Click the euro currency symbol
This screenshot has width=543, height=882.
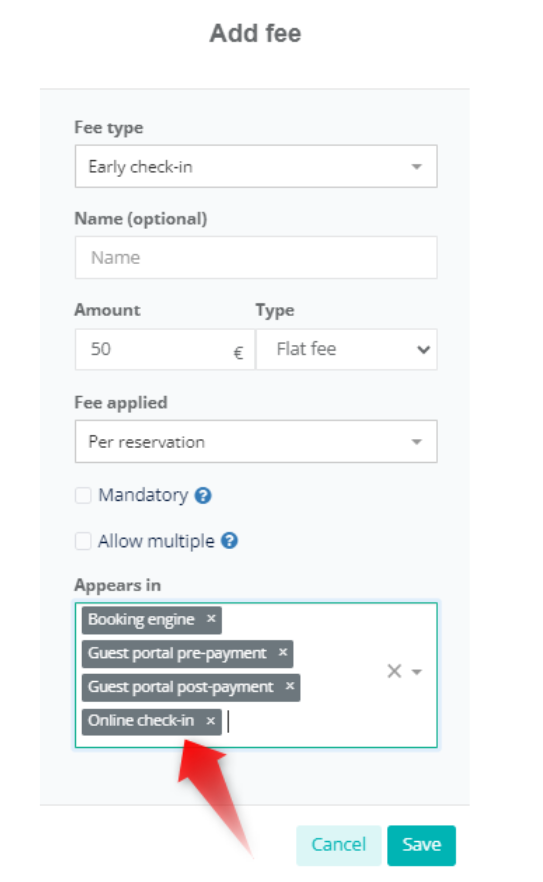click(x=238, y=353)
